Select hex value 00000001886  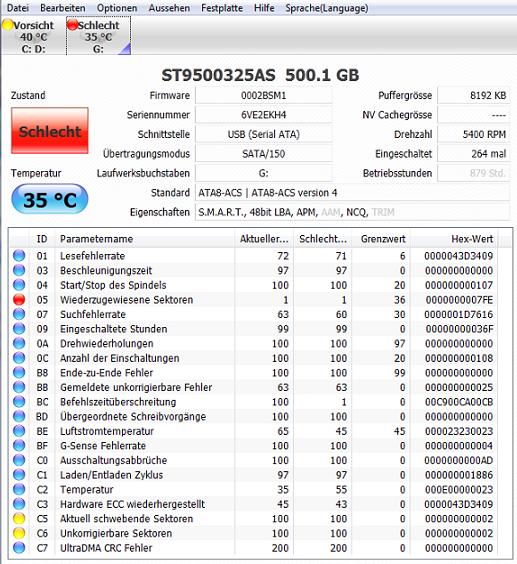tap(459, 475)
